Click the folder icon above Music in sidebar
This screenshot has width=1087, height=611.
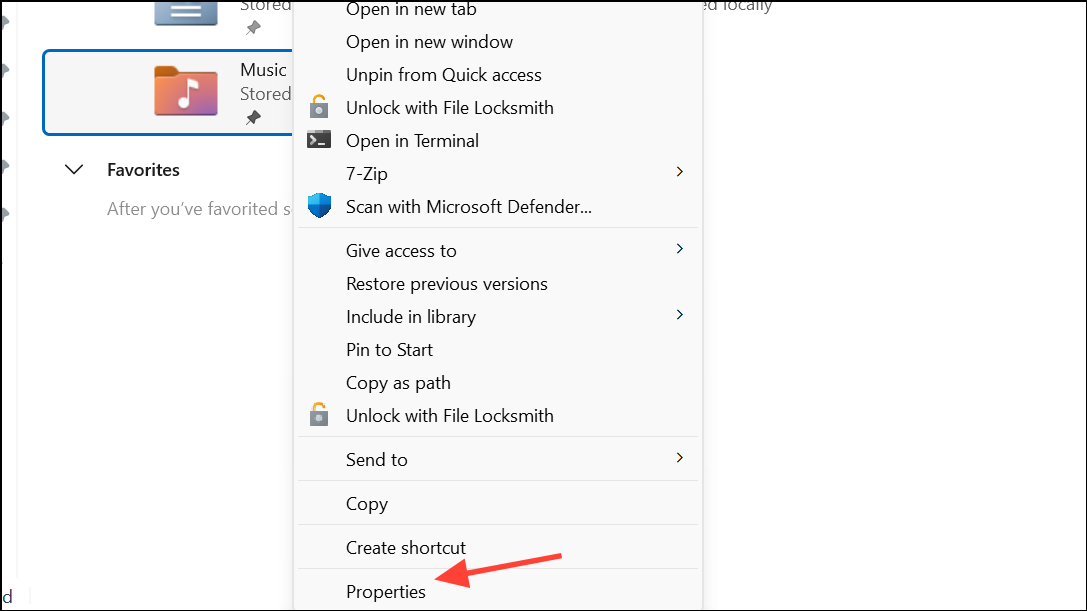click(185, 13)
